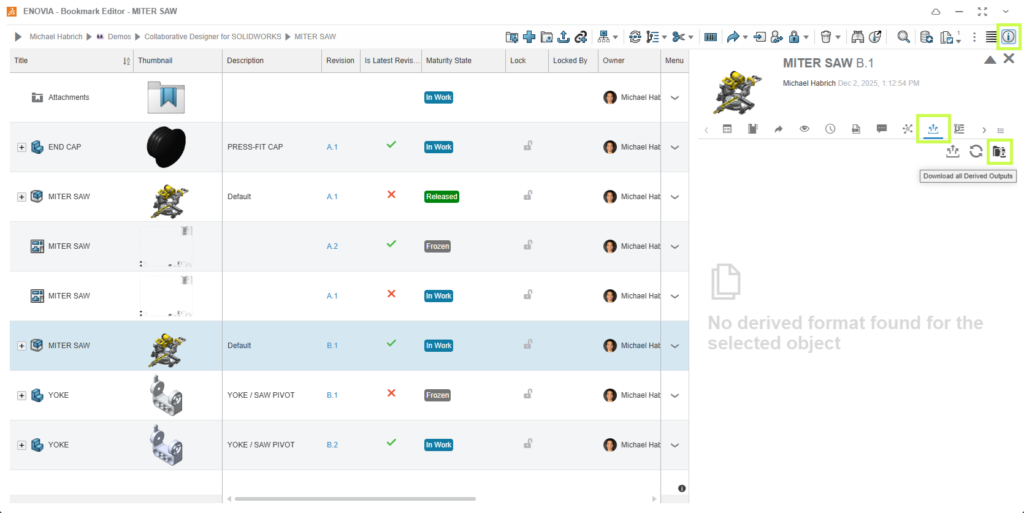Open the structure hierarchy dropdown arrow in toolbar
This screenshot has width=1024, height=513.
click(x=615, y=38)
